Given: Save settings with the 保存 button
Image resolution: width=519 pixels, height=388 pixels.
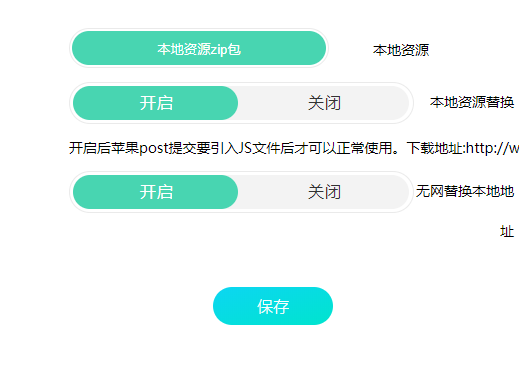Looking at the screenshot, I should pyautogui.click(x=273, y=306).
